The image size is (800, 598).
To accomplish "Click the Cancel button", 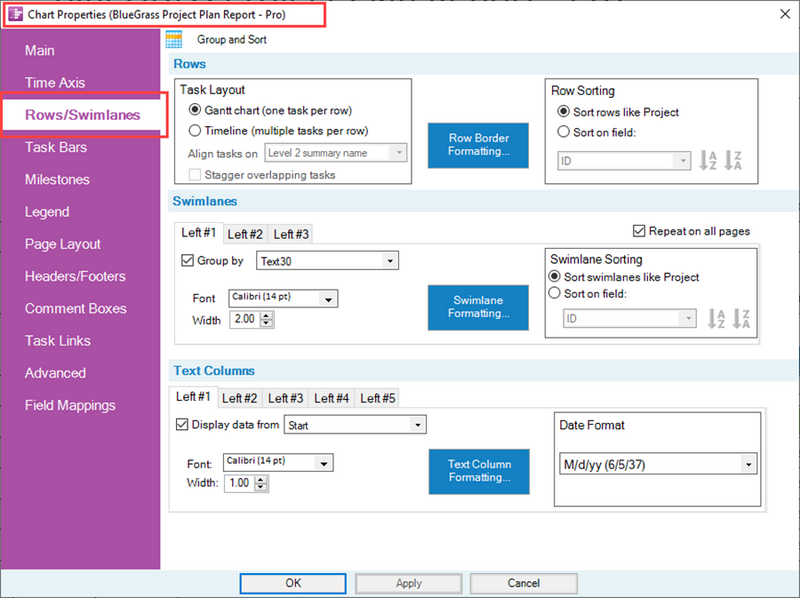I will [x=523, y=583].
